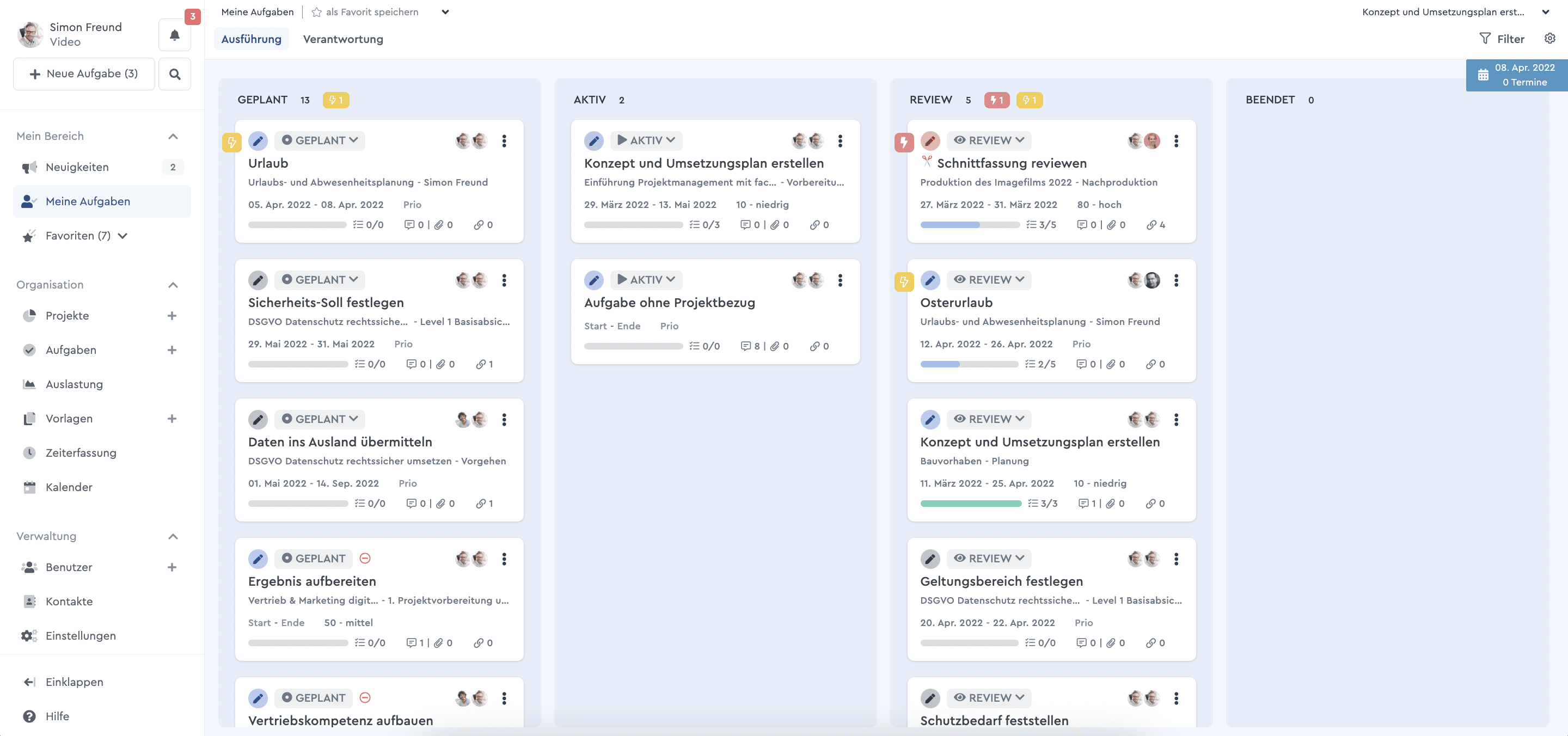Image resolution: width=1568 pixels, height=736 pixels.
Task: Expand Favoriten (7) chevron
Action: click(x=122, y=236)
